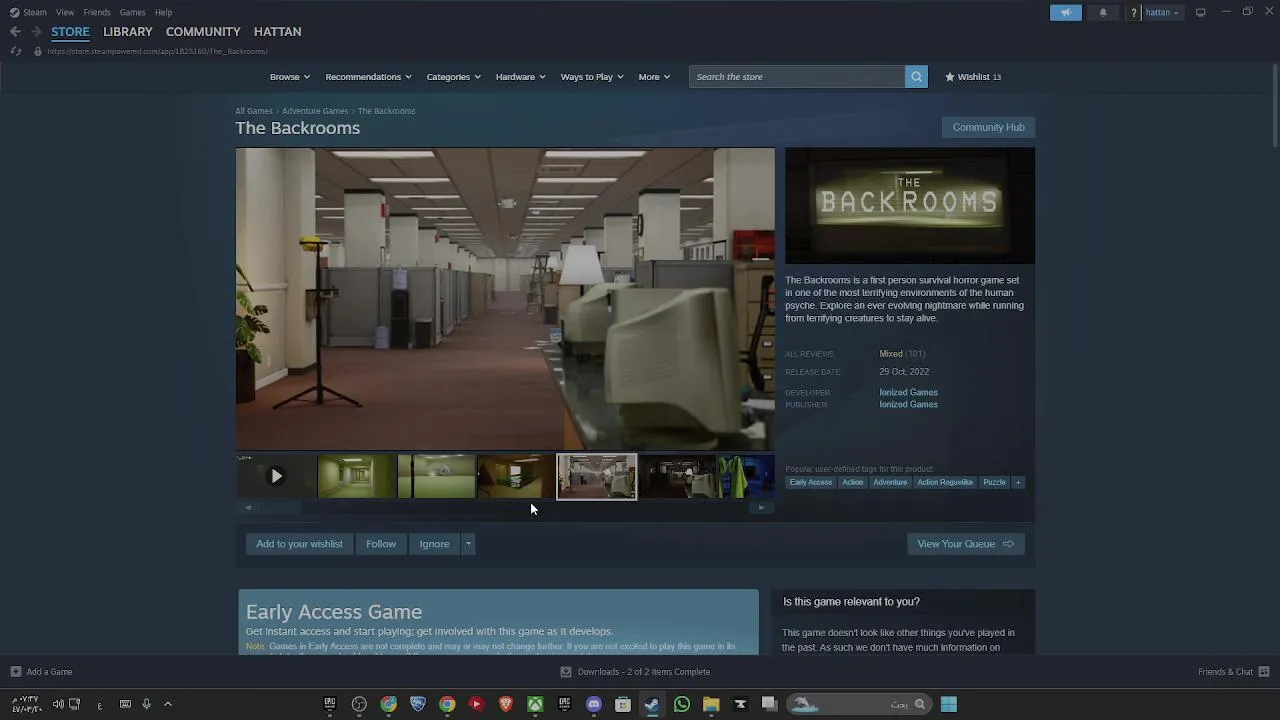Click the Windows taskbar search box
The image size is (1280, 720).
(x=859, y=704)
